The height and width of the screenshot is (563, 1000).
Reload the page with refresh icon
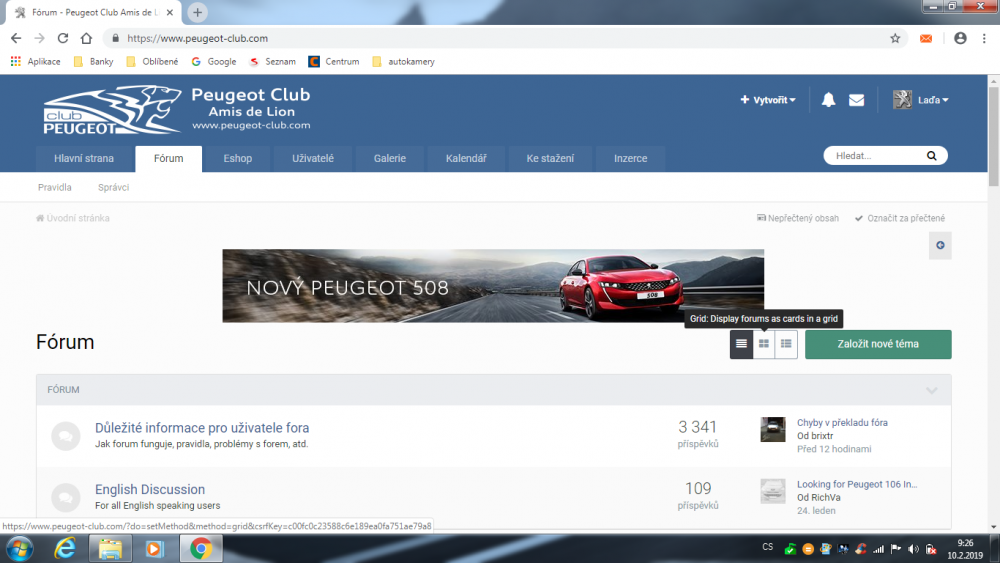[62, 38]
